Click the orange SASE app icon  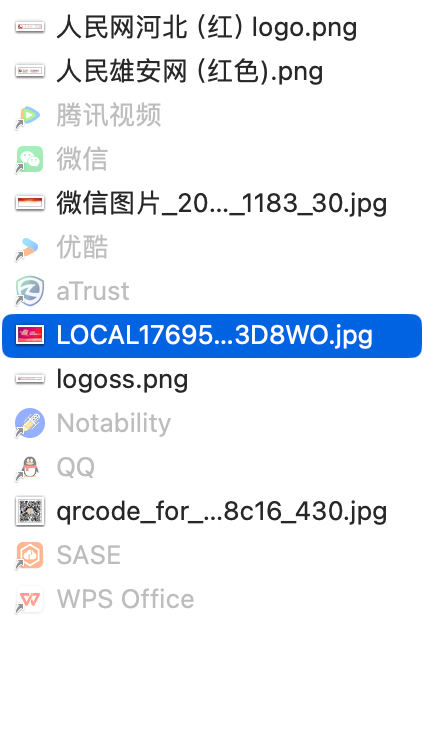click(30, 555)
